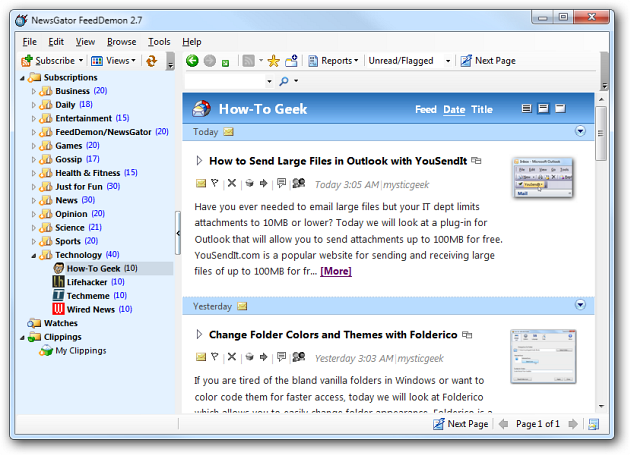Open the Views dropdown
Image resolution: width=630 pixels, height=455 pixels.
113,61
